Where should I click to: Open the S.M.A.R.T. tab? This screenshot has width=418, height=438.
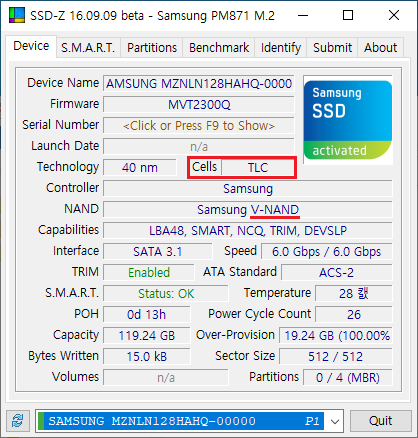pyautogui.click(x=88, y=48)
